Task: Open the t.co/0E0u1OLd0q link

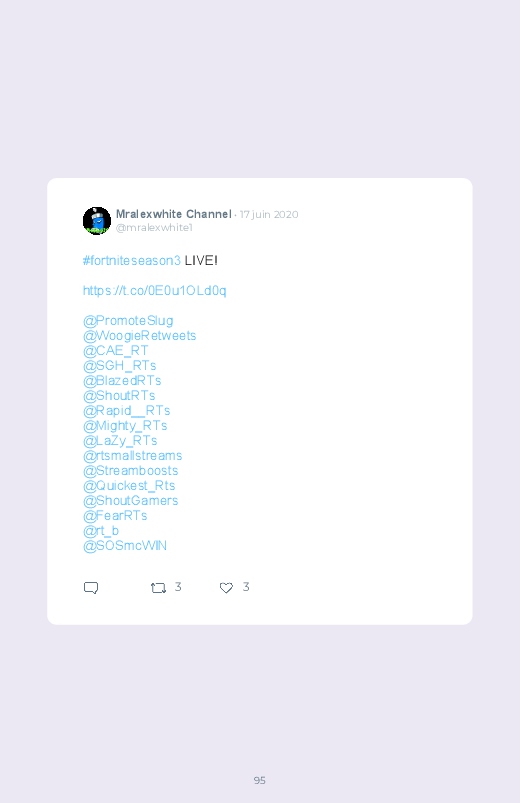Action: (x=154, y=291)
